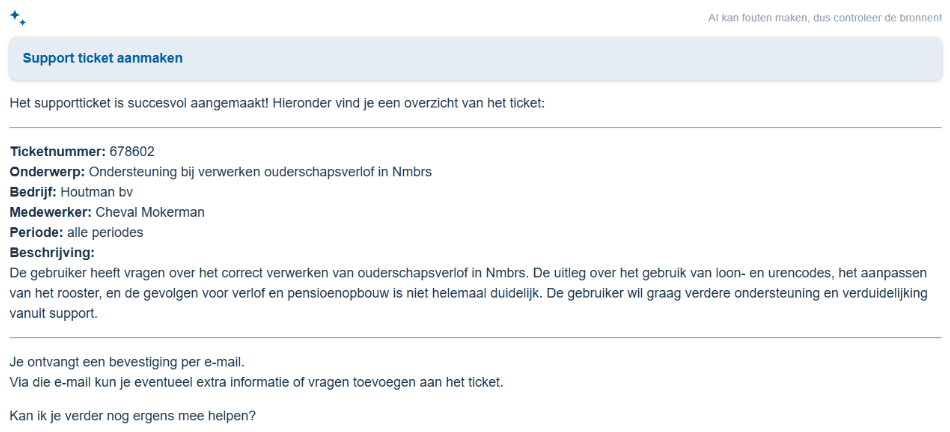
Task: Click the AI sparkle icon
Action: click(x=18, y=18)
